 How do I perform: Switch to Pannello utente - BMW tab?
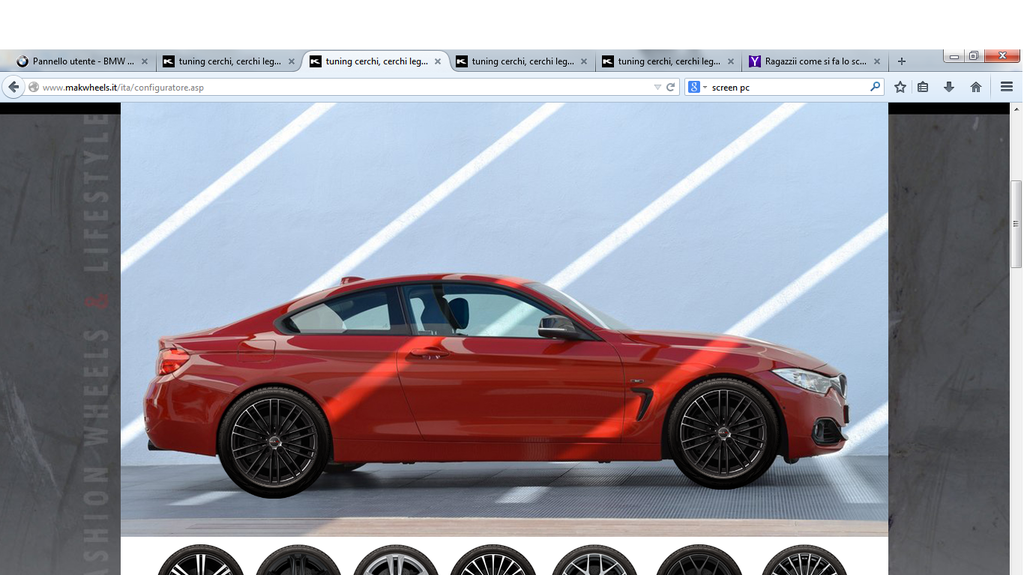click(x=83, y=61)
